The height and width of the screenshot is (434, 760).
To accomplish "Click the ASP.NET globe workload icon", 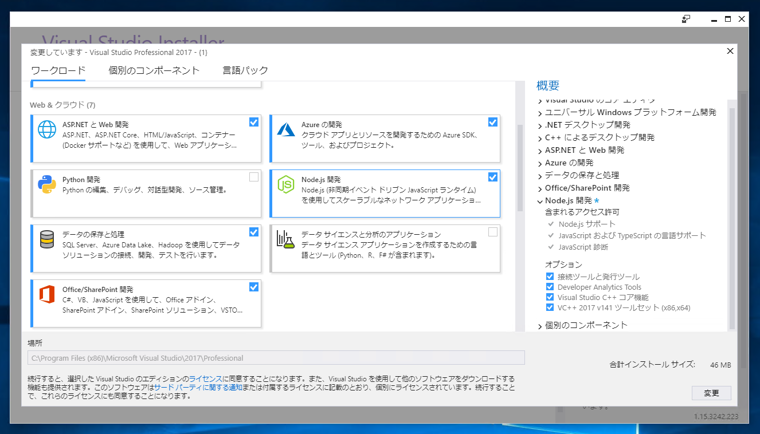I will 47,129.
